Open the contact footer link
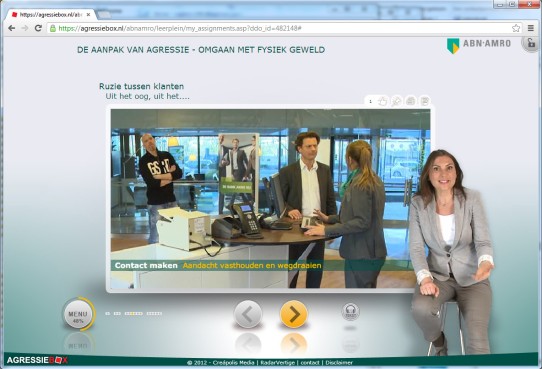 pos(310,362)
